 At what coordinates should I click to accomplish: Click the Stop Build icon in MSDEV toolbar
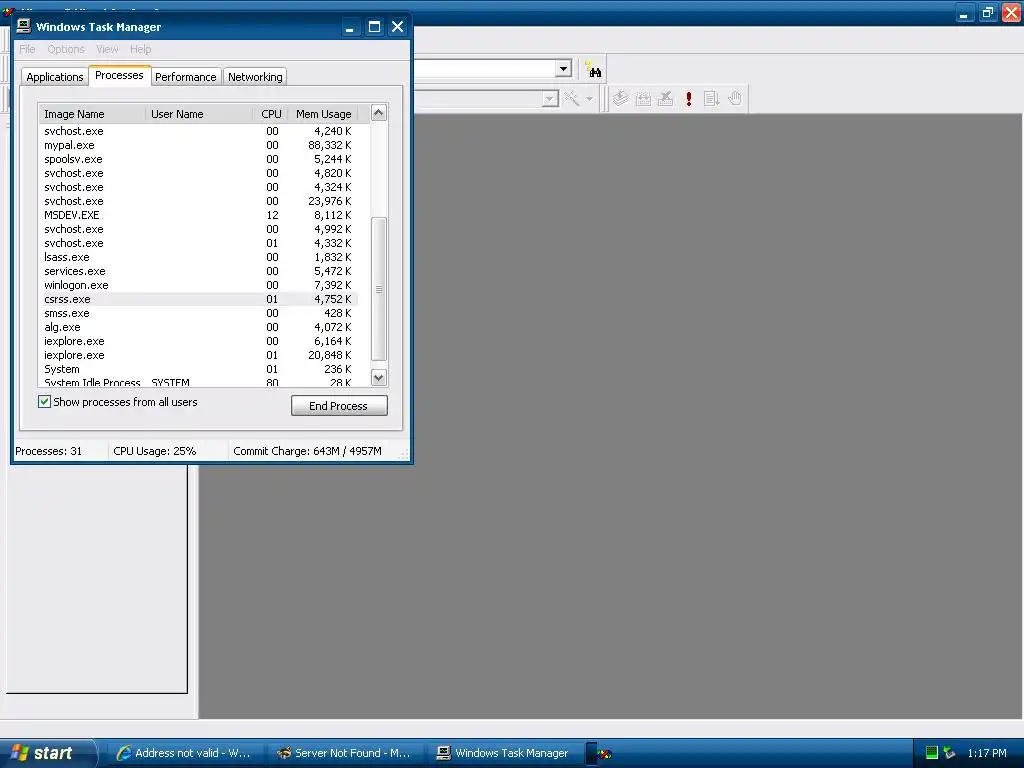[665, 99]
